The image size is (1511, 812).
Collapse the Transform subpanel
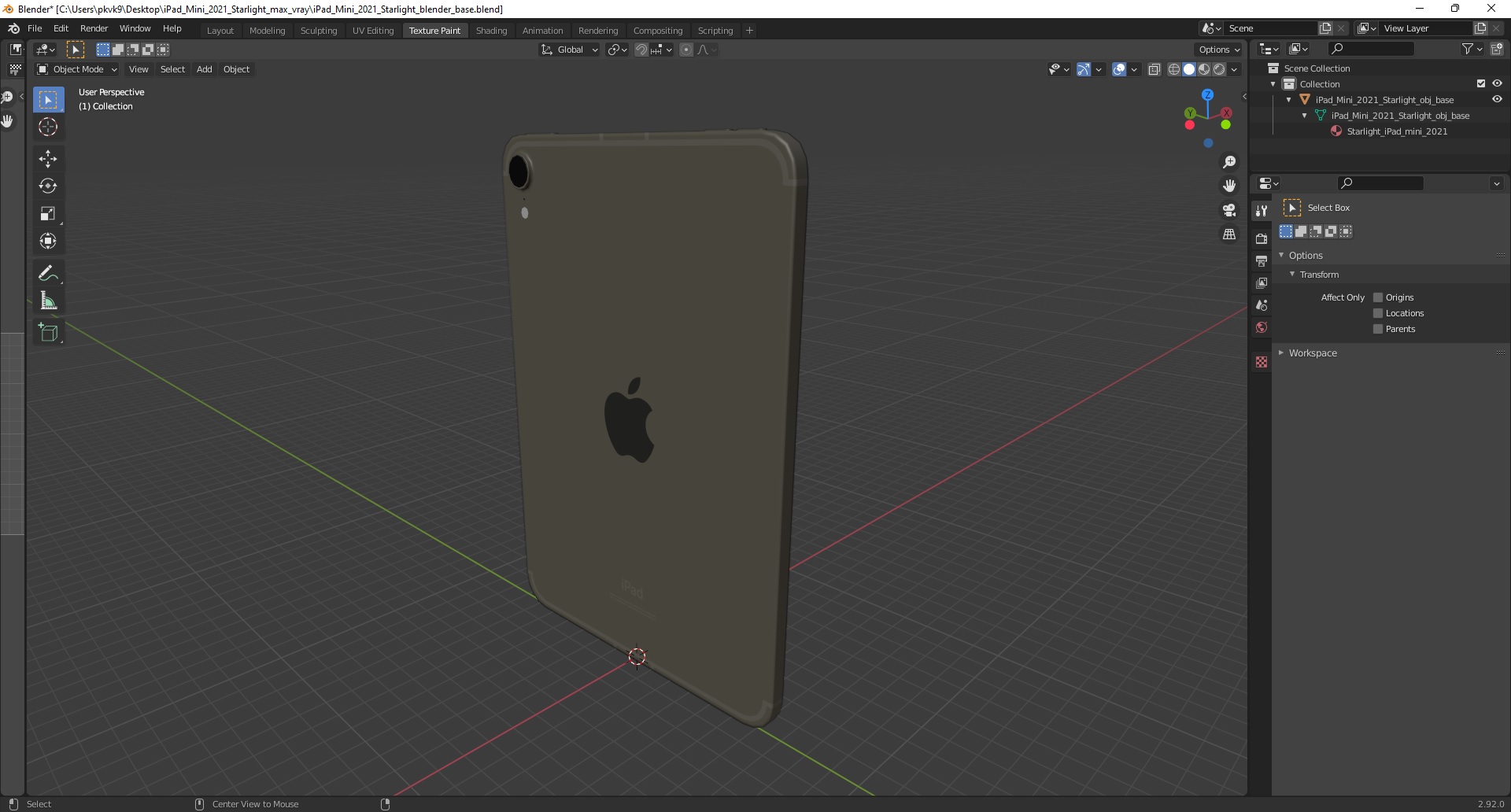pos(1292,274)
